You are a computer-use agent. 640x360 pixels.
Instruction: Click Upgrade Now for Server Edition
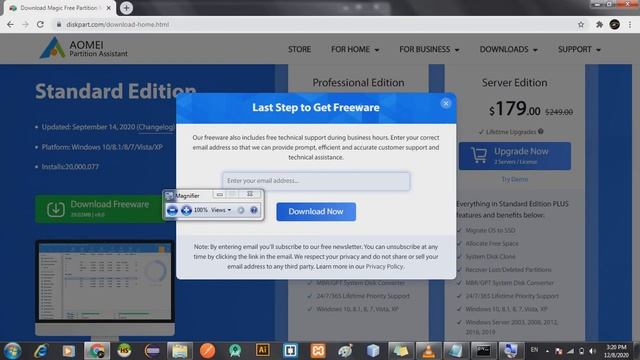click(x=515, y=156)
